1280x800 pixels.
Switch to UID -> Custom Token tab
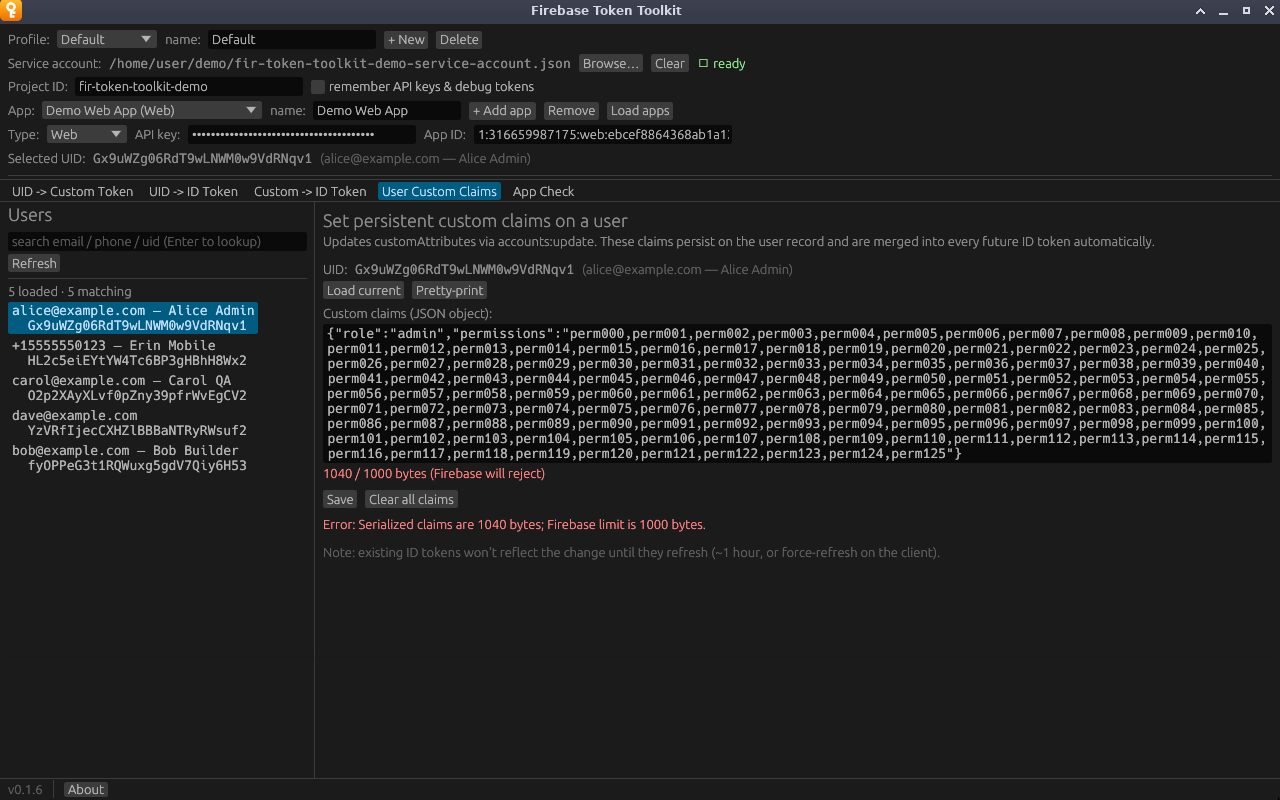[x=72, y=191]
